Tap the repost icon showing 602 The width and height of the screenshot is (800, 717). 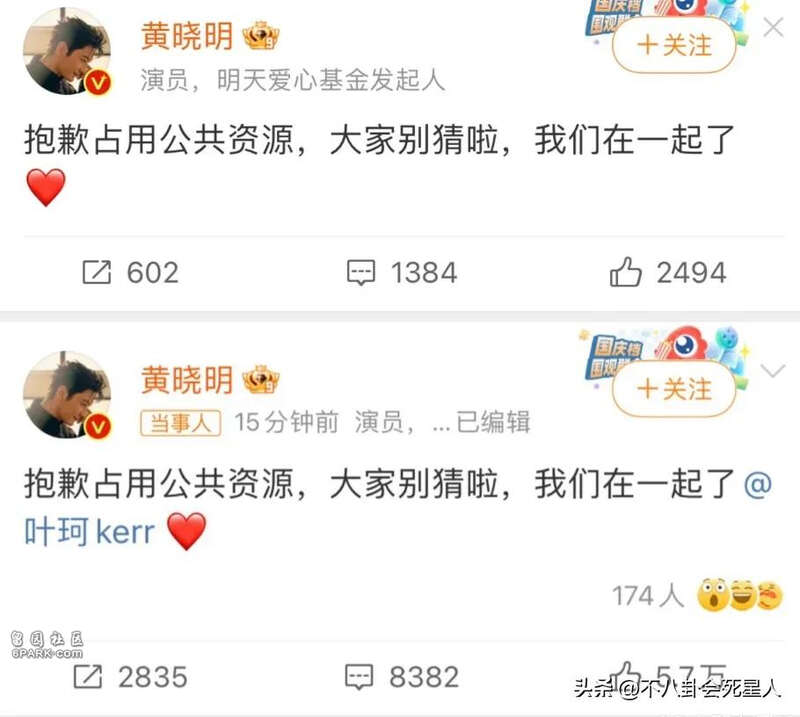click(96, 272)
